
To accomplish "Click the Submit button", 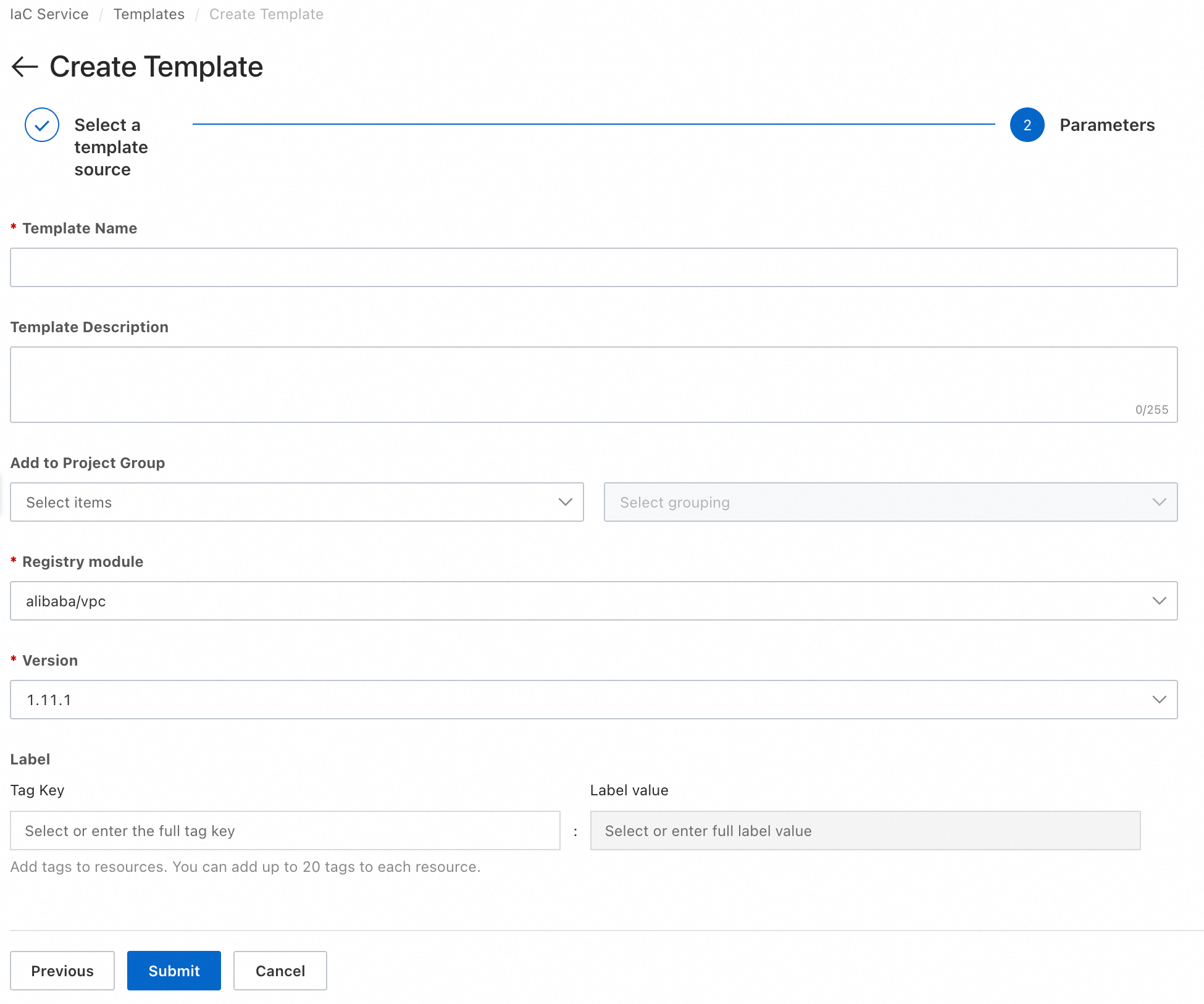I will (174, 971).
